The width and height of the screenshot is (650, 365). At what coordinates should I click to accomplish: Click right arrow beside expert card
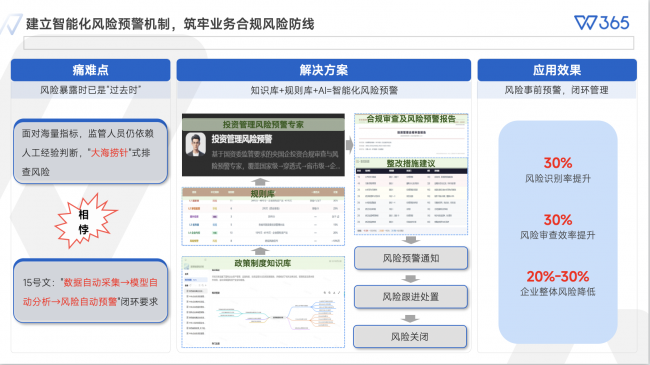coord(349,144)
